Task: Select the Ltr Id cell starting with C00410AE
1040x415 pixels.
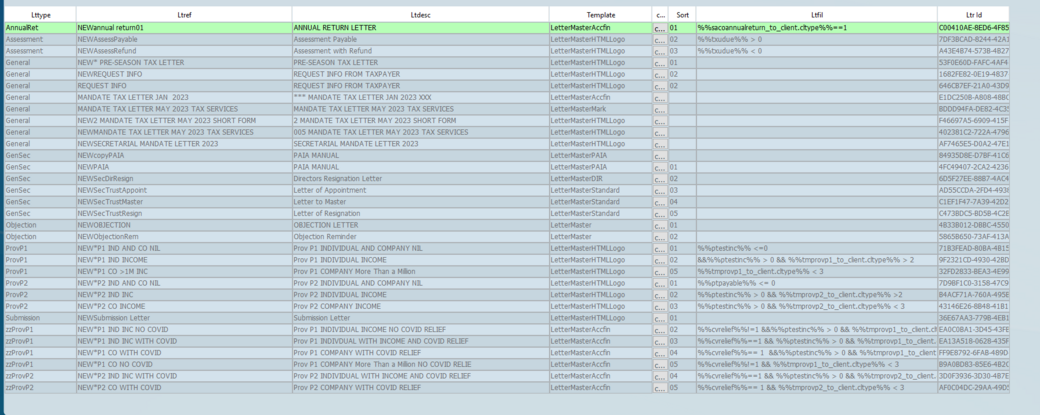Action: [987, 28]
